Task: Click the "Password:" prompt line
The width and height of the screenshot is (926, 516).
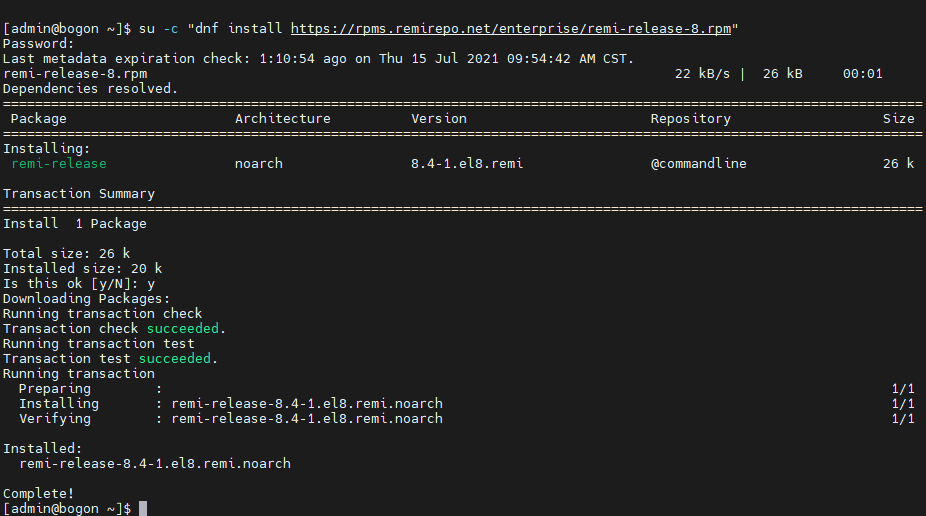Action: 39,44
